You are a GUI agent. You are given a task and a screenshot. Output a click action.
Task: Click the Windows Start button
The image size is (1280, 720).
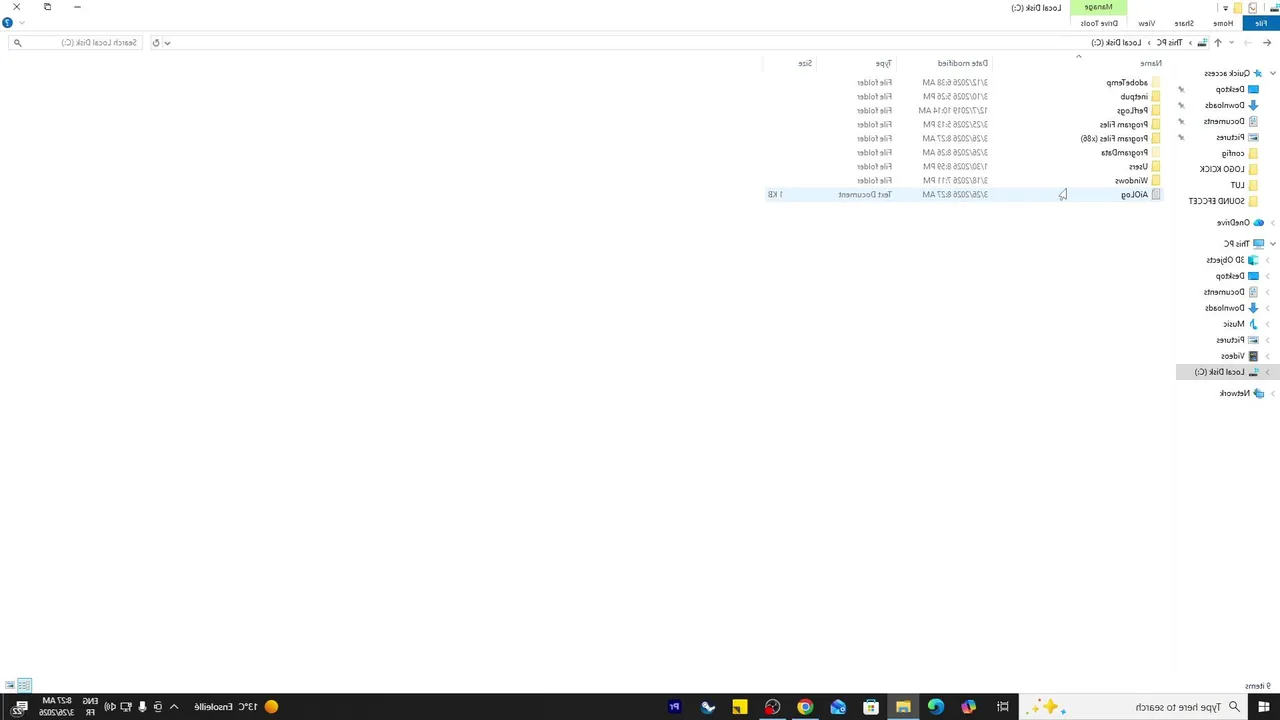point(1263,707)
